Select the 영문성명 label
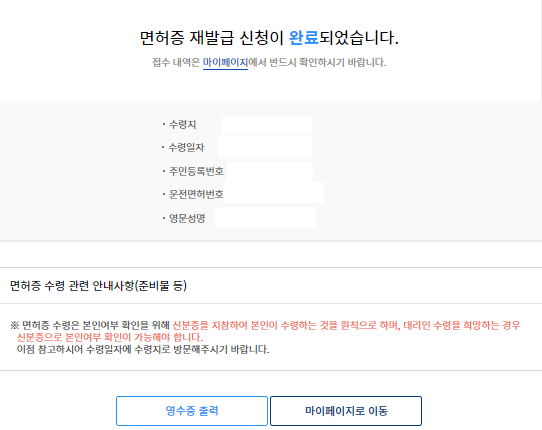The width and height of the screenshot is (542, 430). coord(187,218)
